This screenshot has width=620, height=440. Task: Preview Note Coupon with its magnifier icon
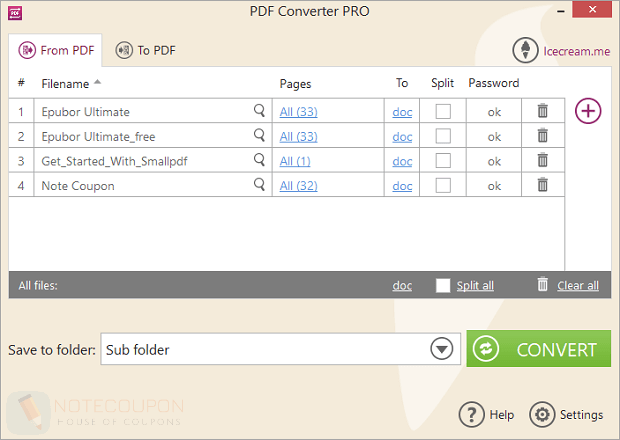(259, 184)
